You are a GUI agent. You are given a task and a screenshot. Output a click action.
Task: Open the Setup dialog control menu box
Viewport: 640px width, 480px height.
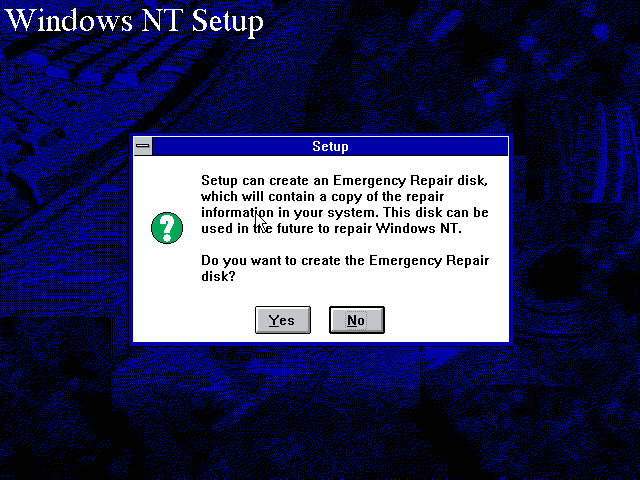pos(143,146)
